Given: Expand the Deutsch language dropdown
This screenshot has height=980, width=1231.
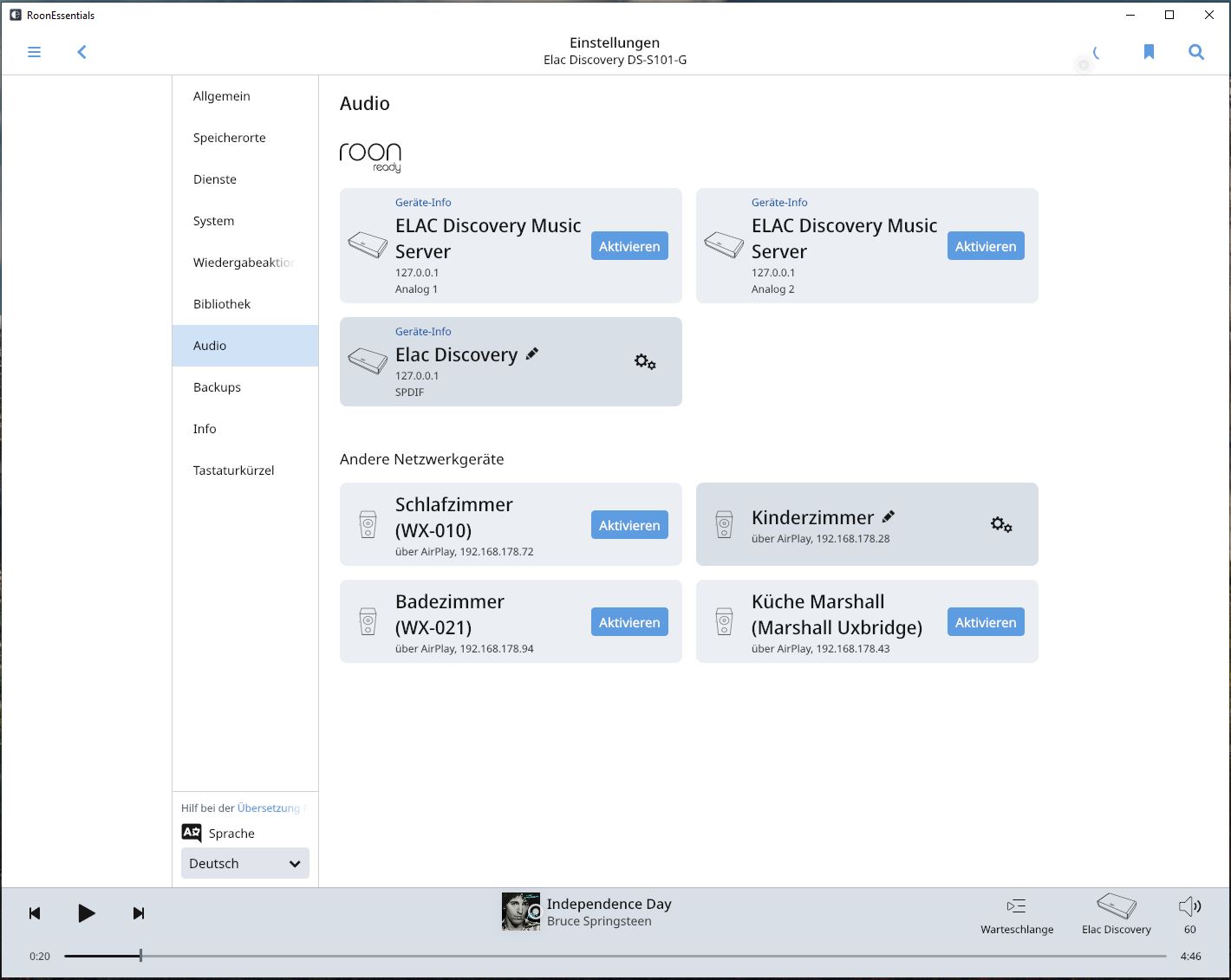Looking at the screenshot, I should (244, 863).
